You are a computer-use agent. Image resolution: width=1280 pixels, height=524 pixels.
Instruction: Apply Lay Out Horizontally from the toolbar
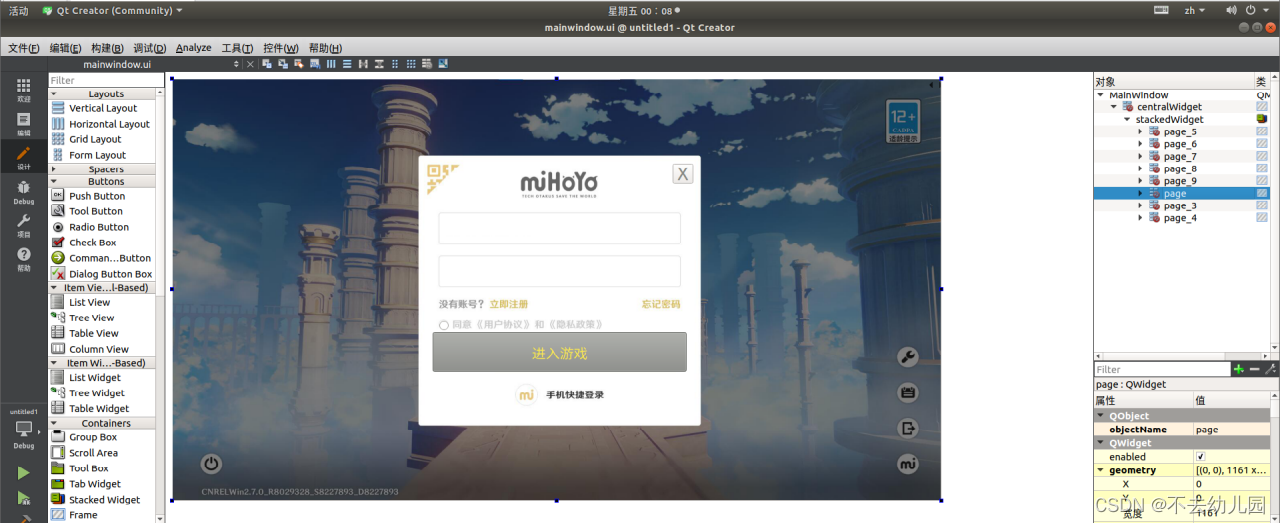[x=331, y=64]
